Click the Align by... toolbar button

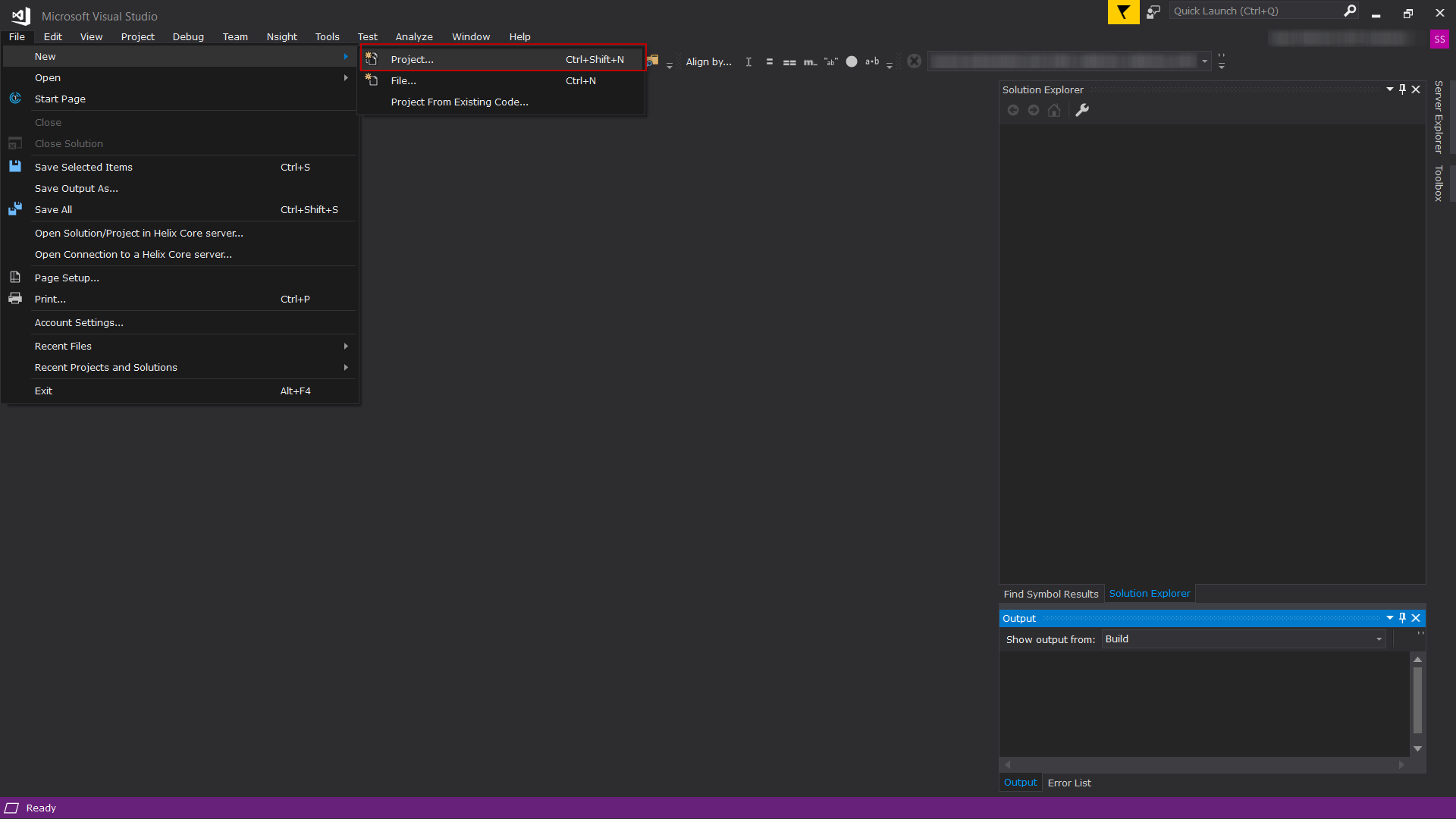[708, 62]
